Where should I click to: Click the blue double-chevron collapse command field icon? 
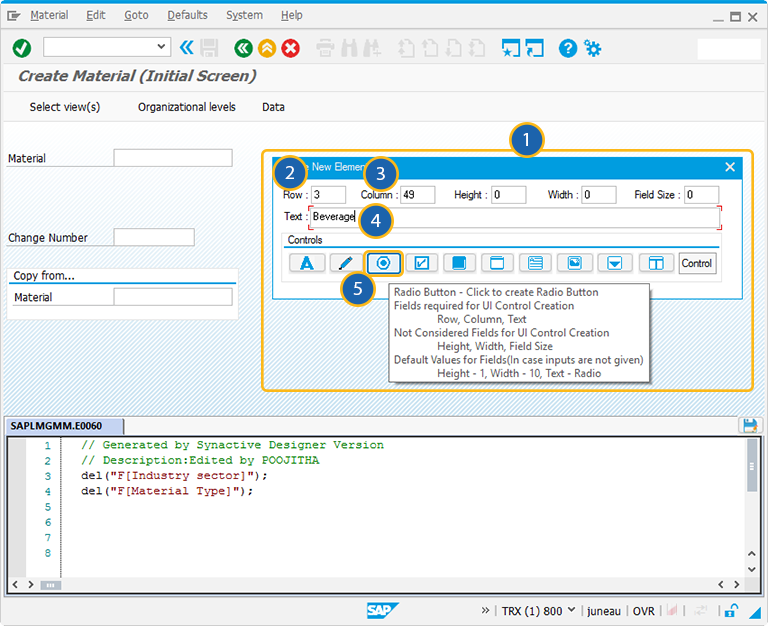[186, 48]
